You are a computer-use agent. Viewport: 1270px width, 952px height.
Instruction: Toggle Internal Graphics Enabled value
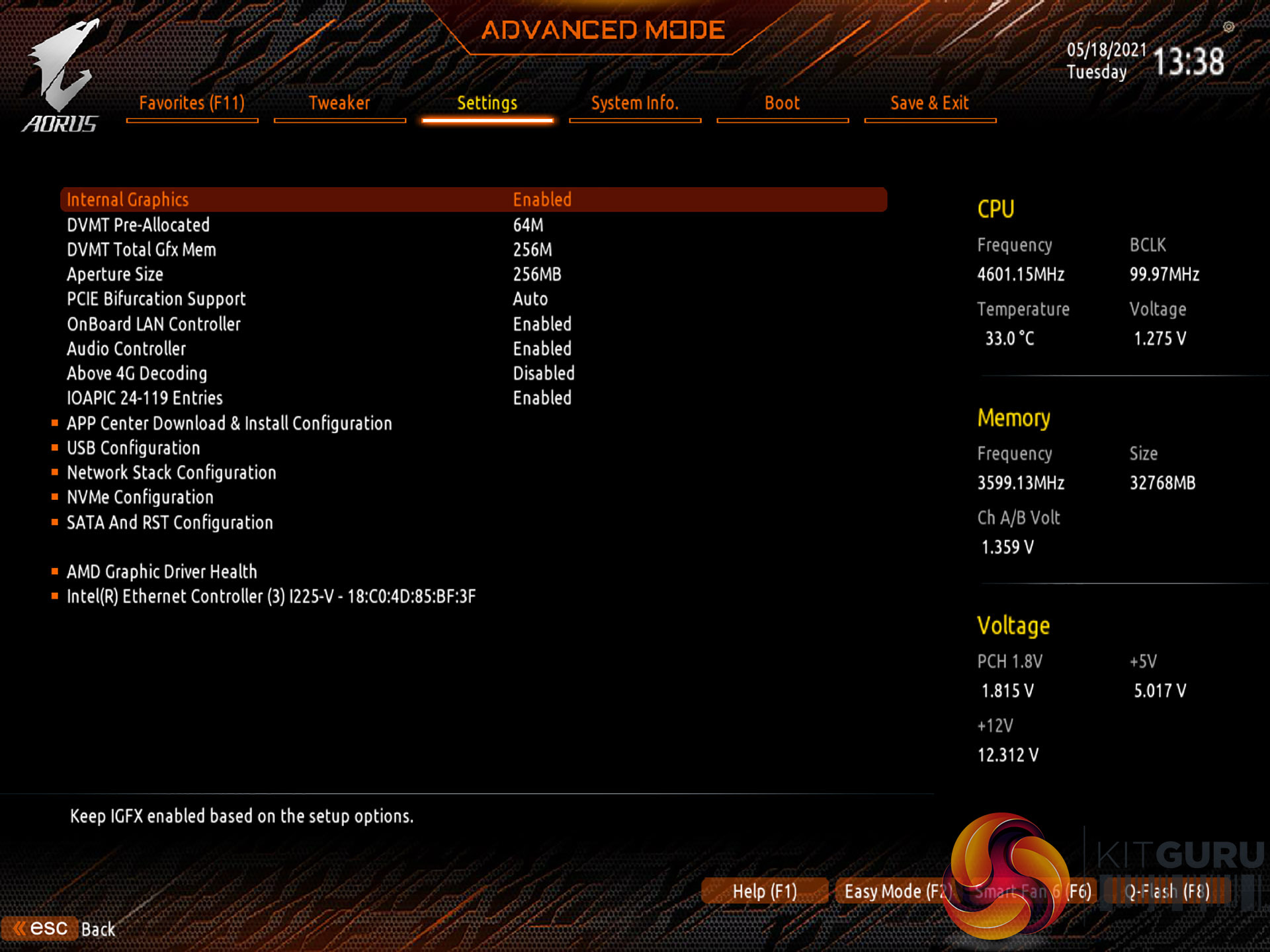coord(542,200)
